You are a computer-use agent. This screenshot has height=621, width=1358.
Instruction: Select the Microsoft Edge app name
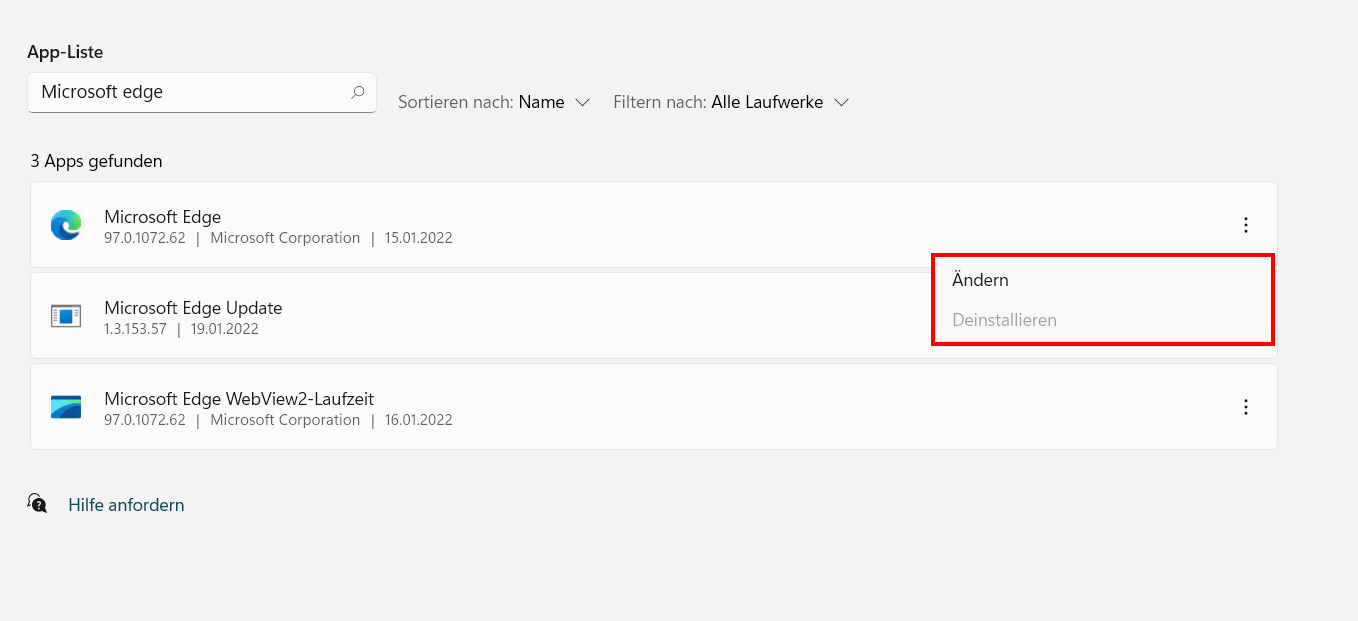click(163, 217)
